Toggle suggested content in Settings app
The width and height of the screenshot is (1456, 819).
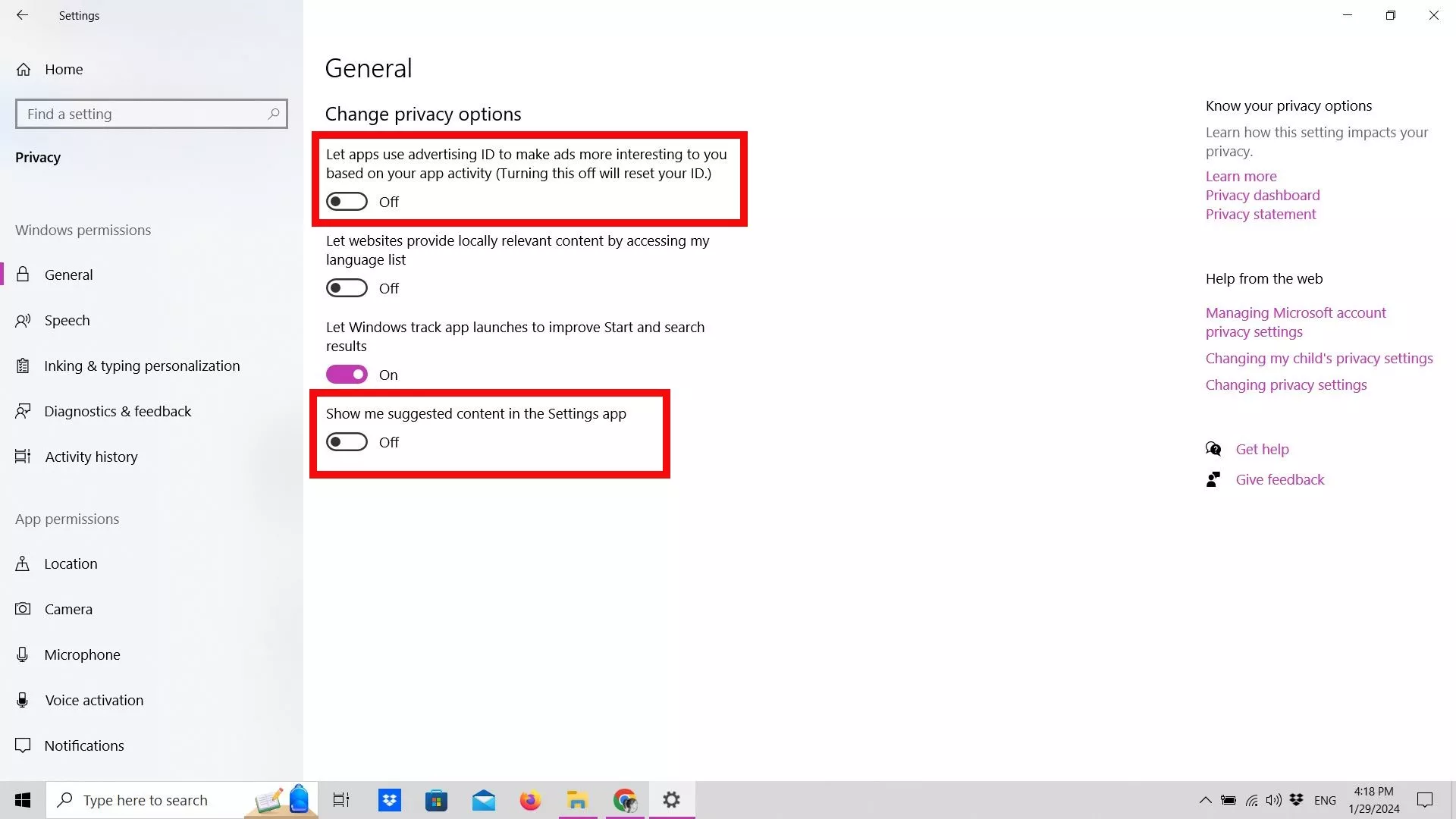(x=347, y=442)
